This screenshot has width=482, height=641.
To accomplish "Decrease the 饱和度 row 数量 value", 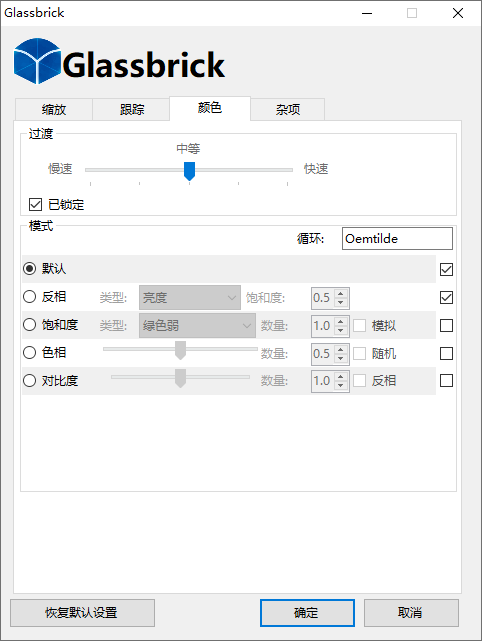I will click(x=341, y=331).
